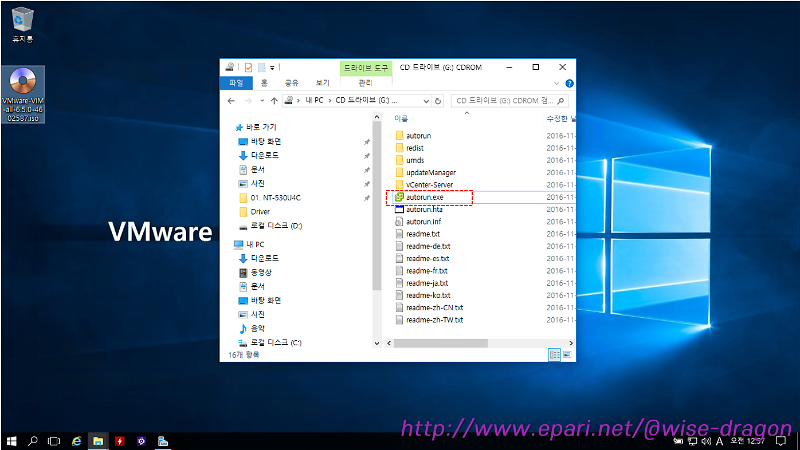Select 음악 under 내 PC
Viewport: 800px width, 450px height.
click(x=257, y=329)
